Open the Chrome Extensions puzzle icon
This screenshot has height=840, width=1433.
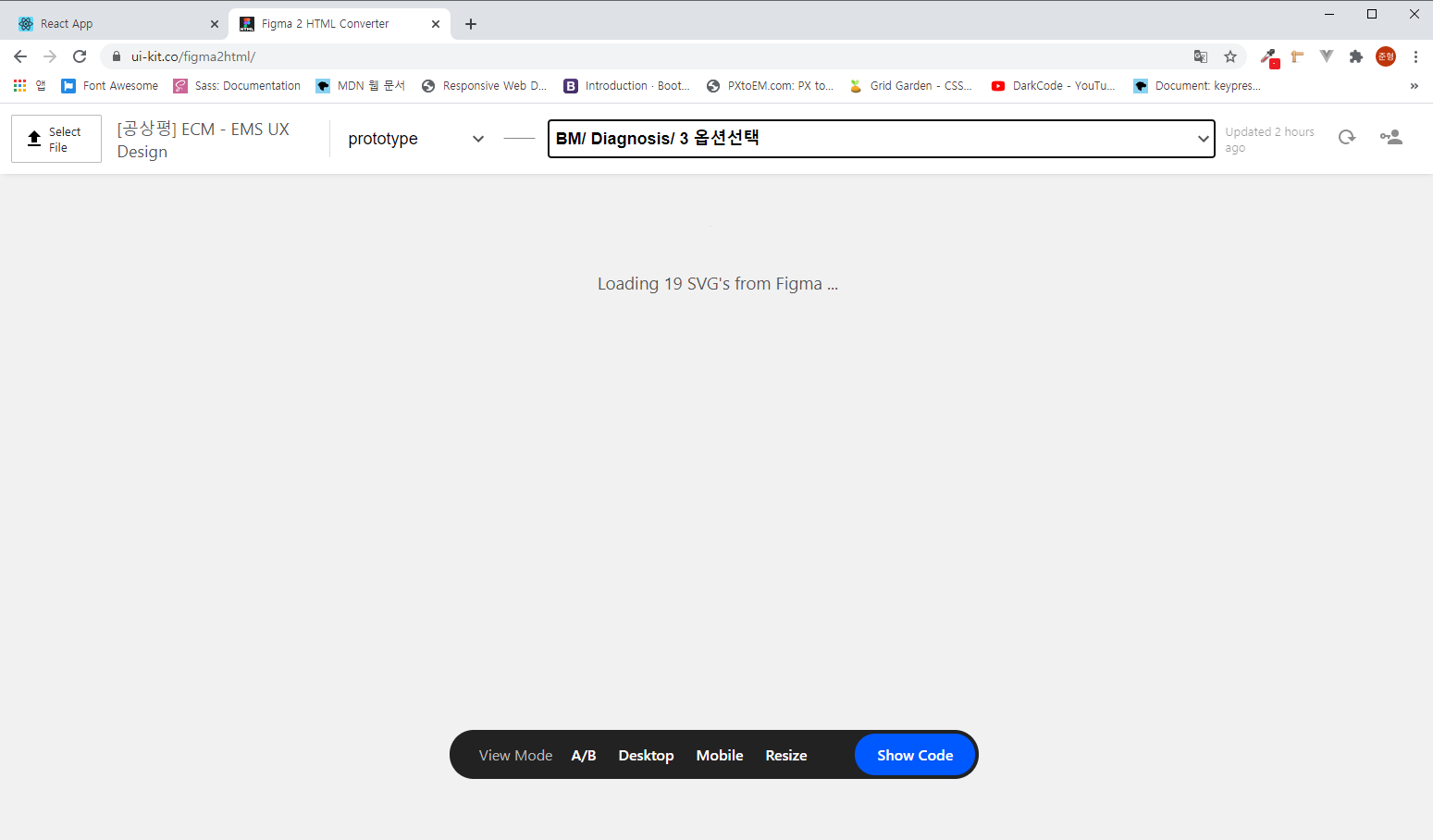[x=1355, y=56]
